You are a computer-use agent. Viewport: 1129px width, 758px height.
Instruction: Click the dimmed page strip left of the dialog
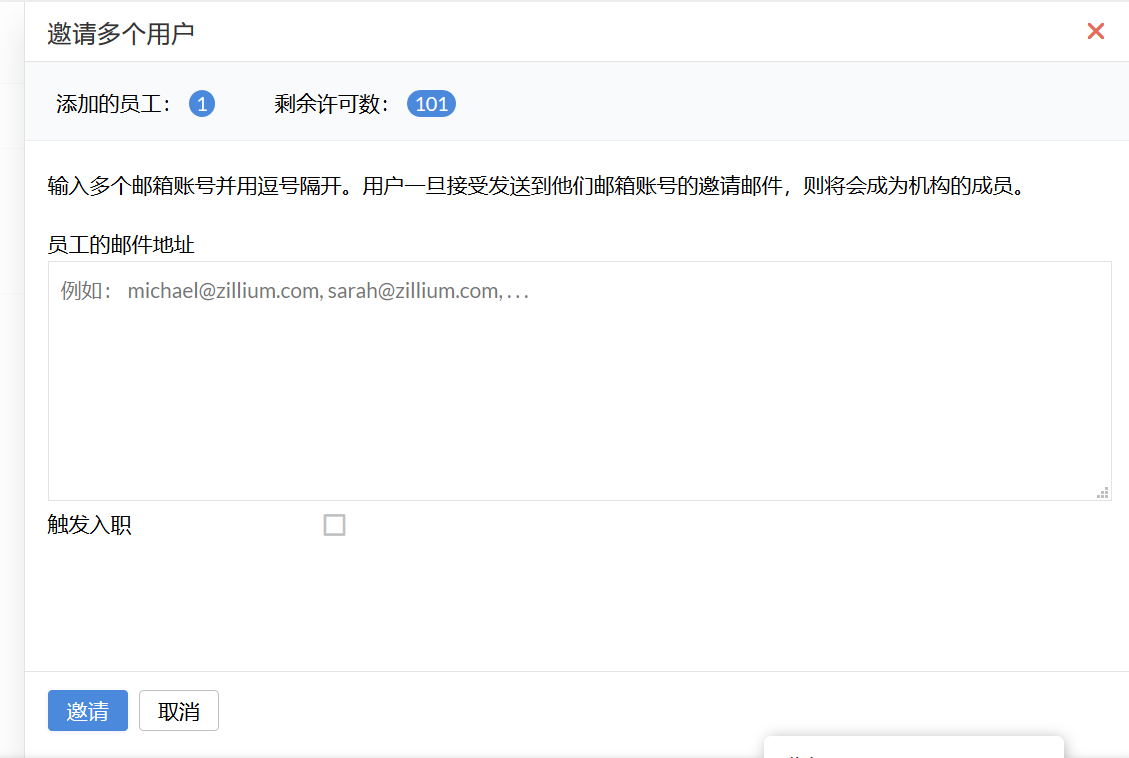(11, 400)
